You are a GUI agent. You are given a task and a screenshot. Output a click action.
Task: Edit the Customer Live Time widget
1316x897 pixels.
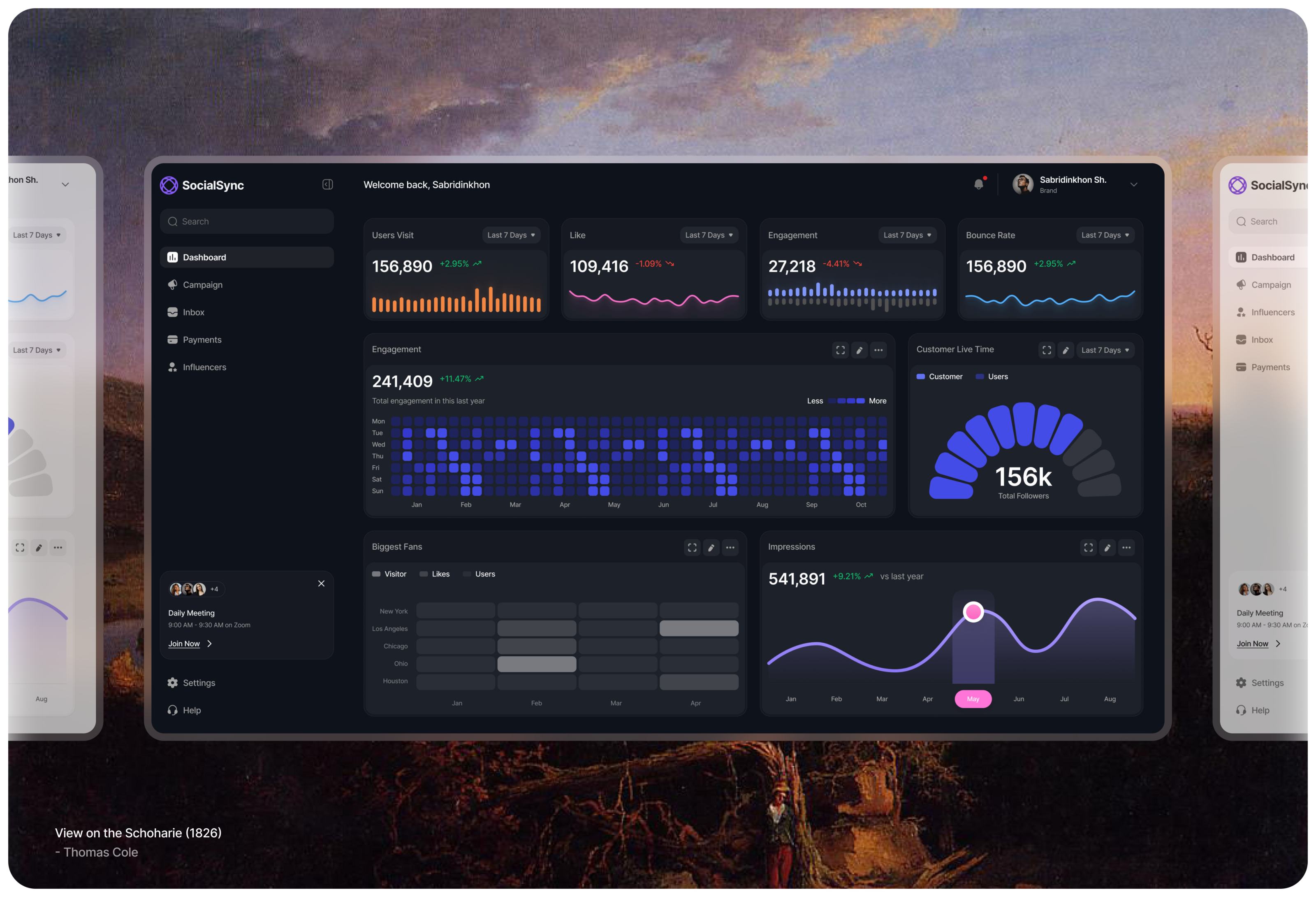[1065, 350]
